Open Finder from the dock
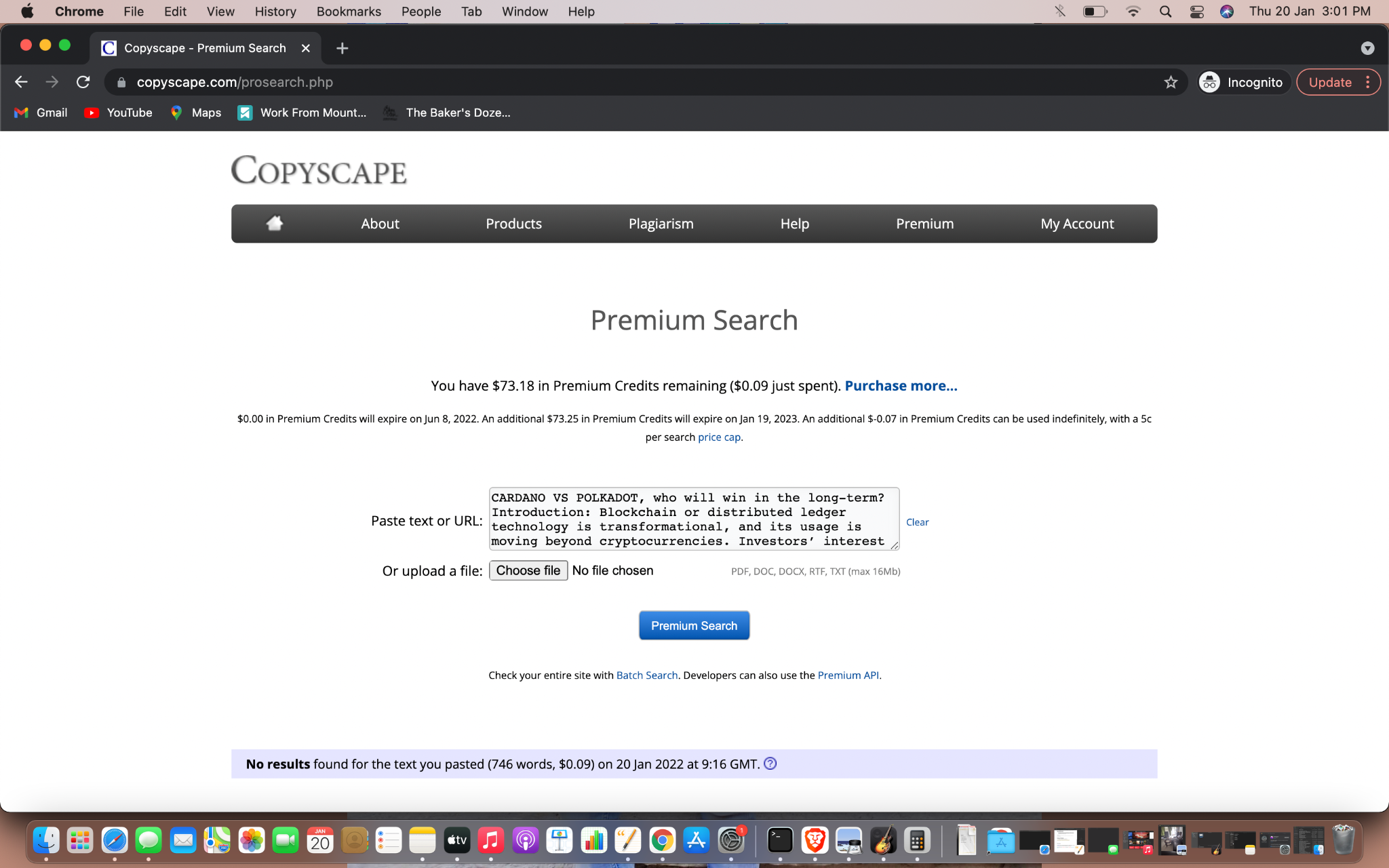 [x=46, y=841]
